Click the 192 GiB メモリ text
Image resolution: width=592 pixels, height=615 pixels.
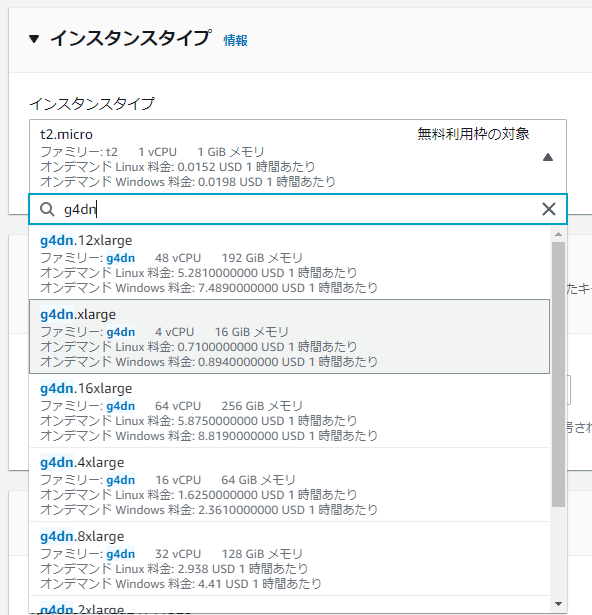click(x=262, y=258)
